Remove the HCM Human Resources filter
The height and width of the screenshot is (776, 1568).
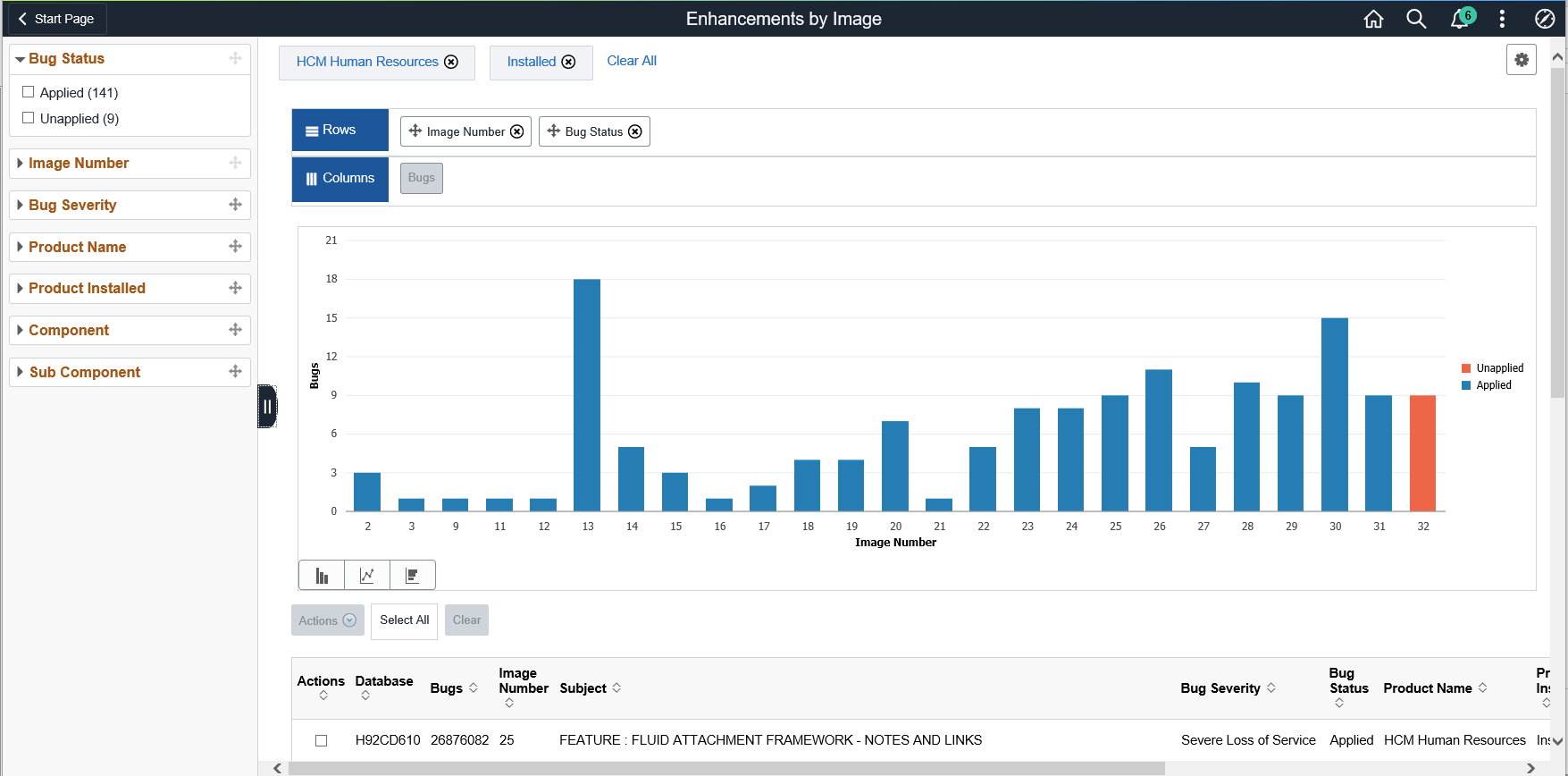[451, 62]
